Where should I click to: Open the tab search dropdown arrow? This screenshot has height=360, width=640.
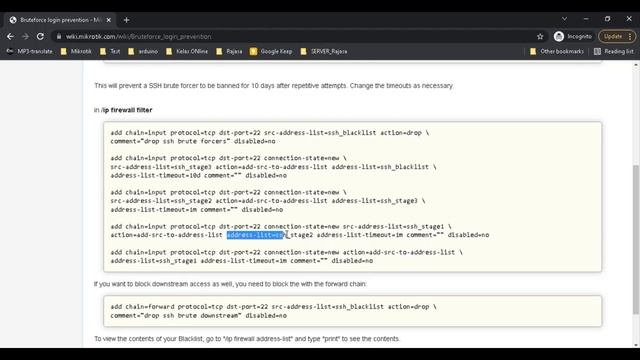coord(564,19)
